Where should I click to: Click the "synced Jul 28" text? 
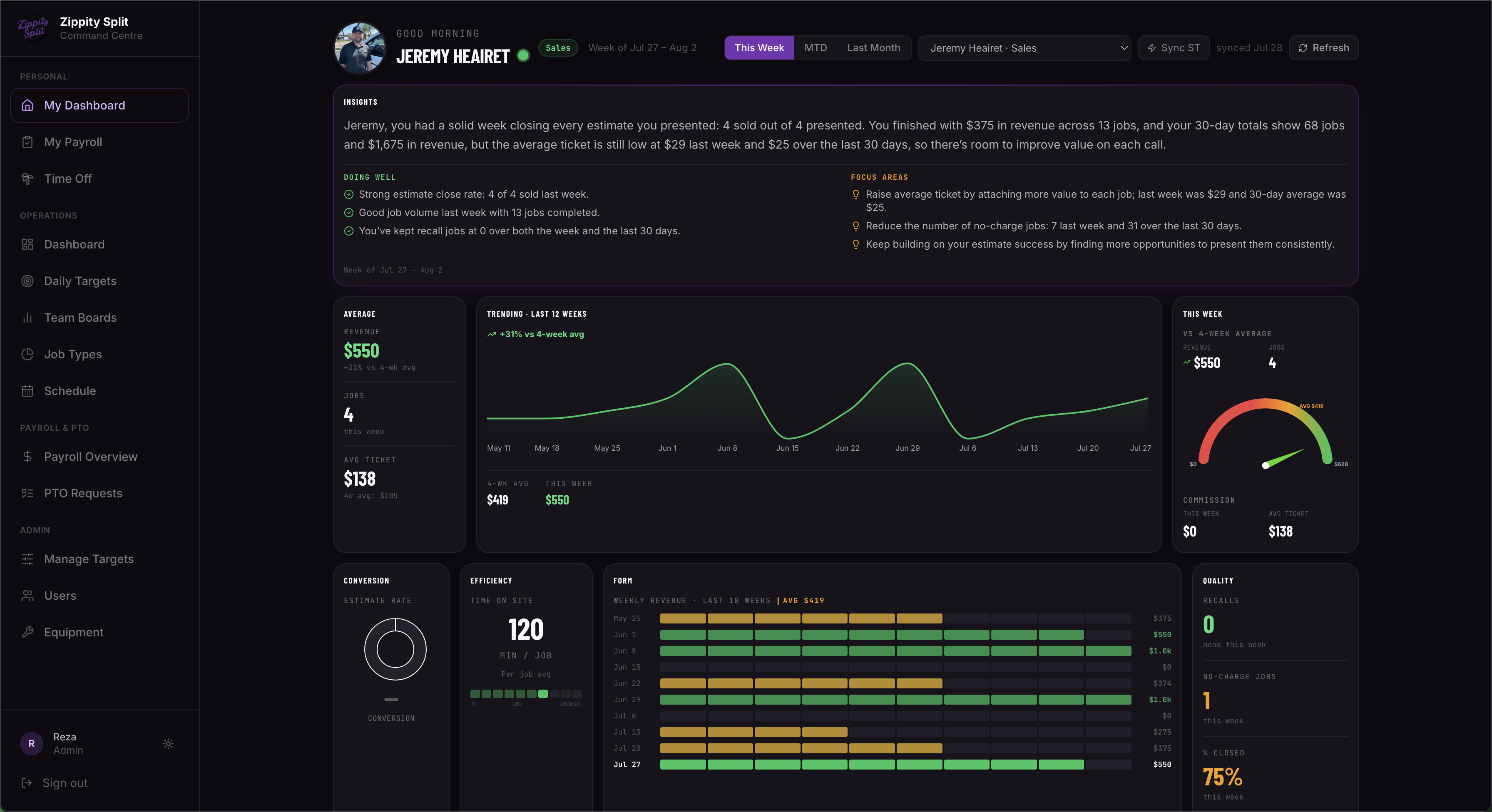tap(1249, 48)
